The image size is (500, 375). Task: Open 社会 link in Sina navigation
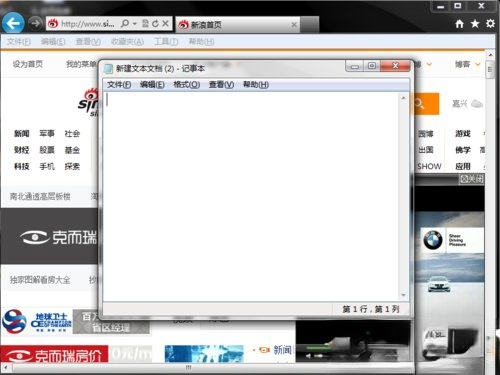point(72,134)
